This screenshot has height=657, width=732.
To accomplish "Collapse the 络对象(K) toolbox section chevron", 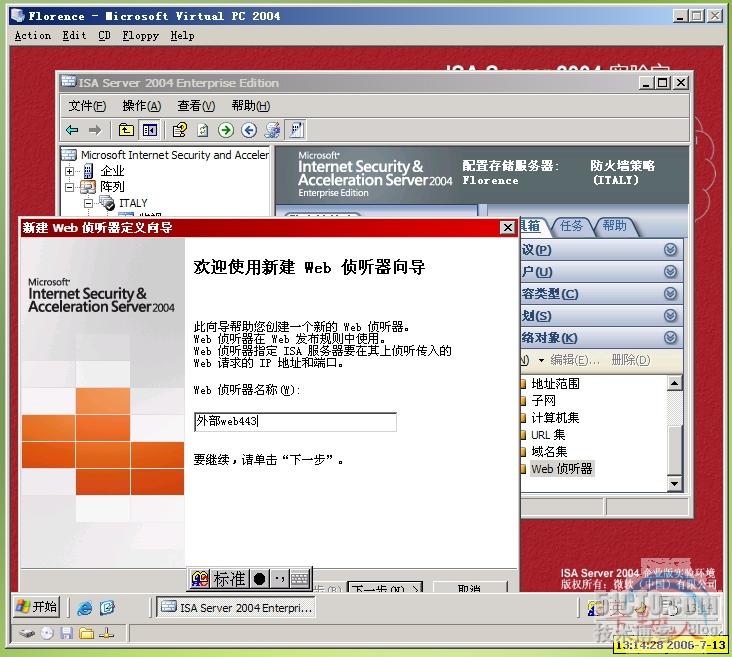I will coord(670,338).
